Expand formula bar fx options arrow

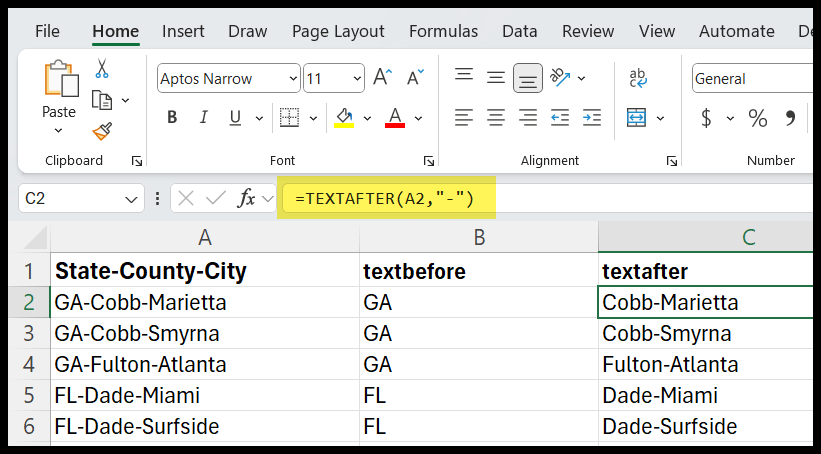(268, 198)
